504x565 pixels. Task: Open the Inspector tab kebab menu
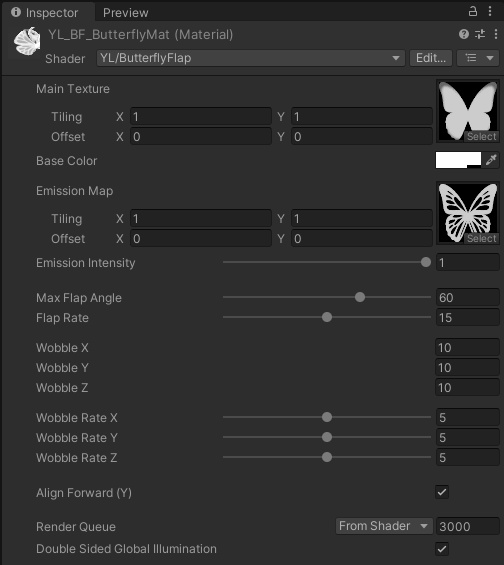click(490, 11)
